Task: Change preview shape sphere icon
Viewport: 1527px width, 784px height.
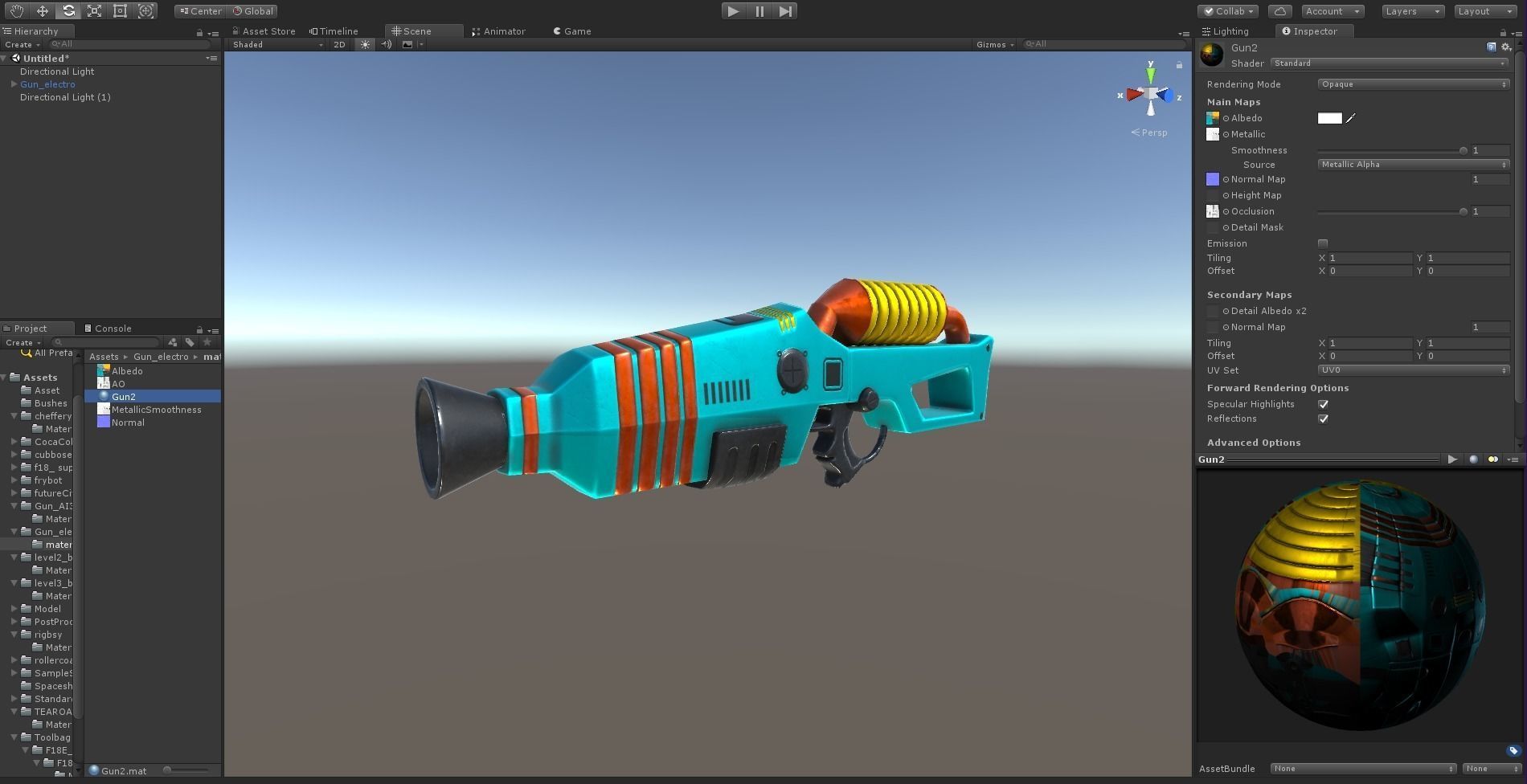Action: click(x=1473, y=459)
